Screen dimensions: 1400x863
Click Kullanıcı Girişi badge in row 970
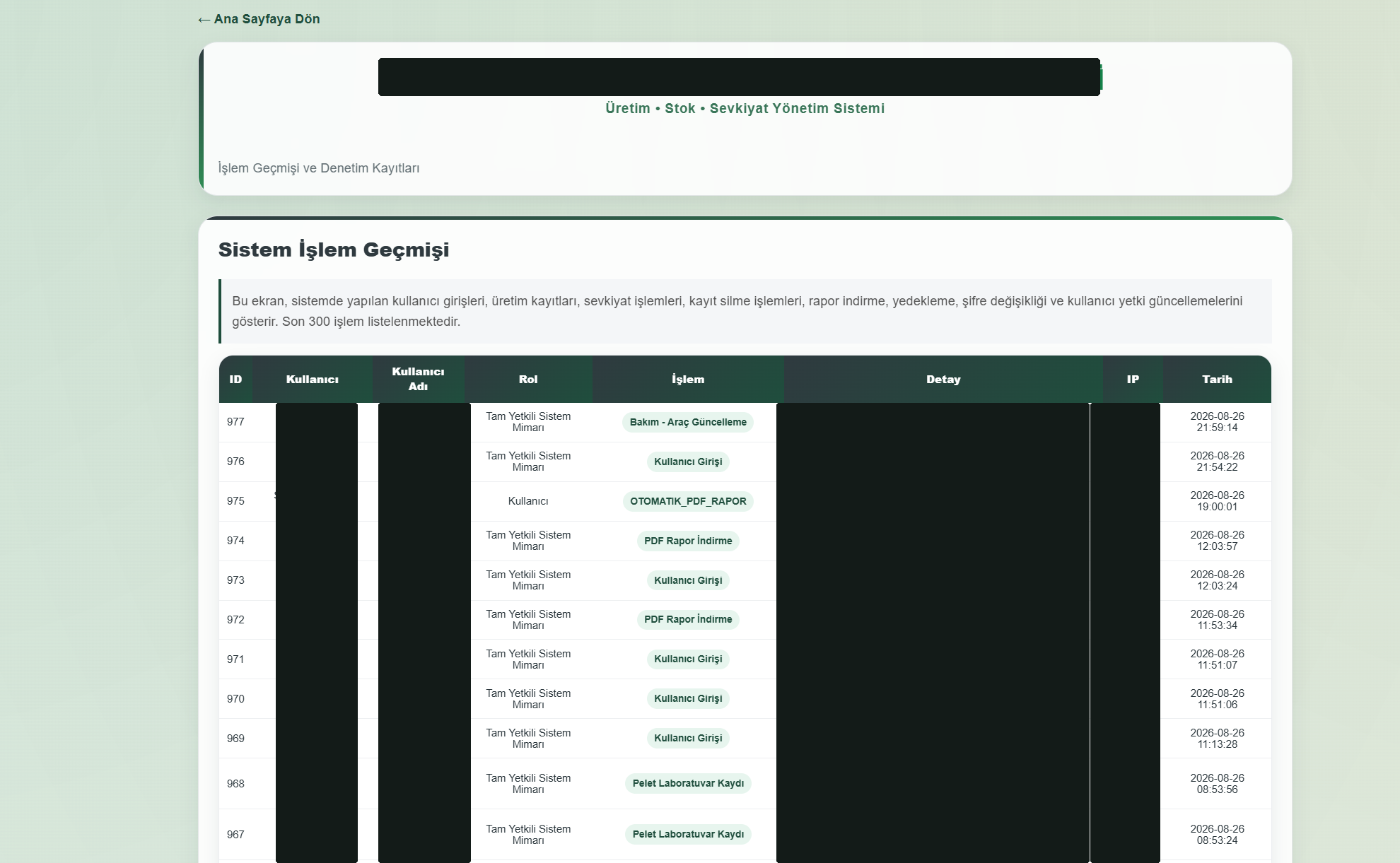(x=688, y=698)
